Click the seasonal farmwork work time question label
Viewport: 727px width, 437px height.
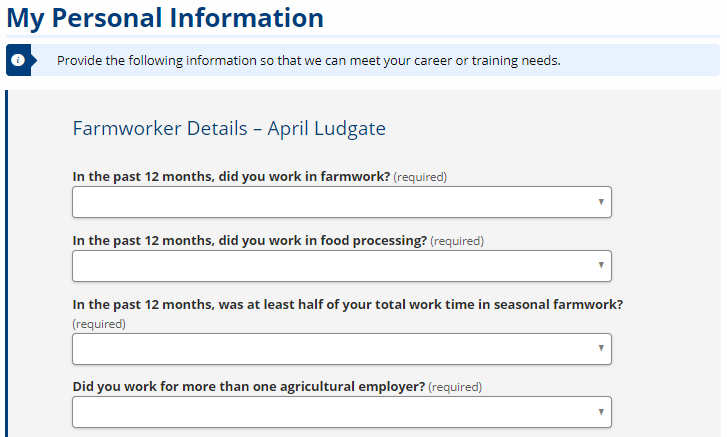coord(348,304)
